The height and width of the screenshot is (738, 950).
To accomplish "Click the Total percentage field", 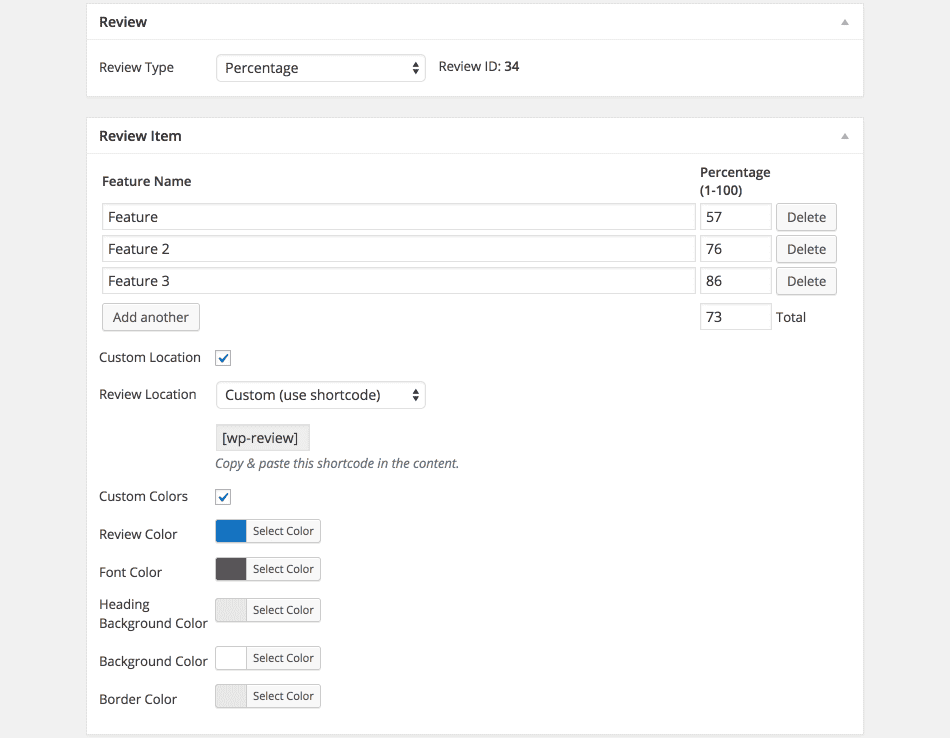I will coord(735,317).
